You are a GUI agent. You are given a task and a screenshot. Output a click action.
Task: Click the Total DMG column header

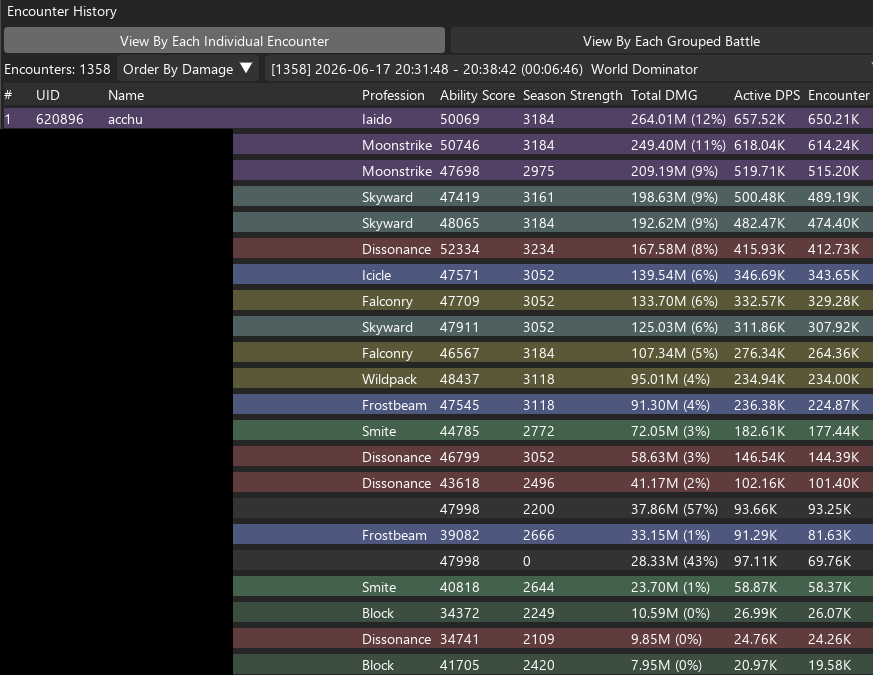click(x=664, y=95)
